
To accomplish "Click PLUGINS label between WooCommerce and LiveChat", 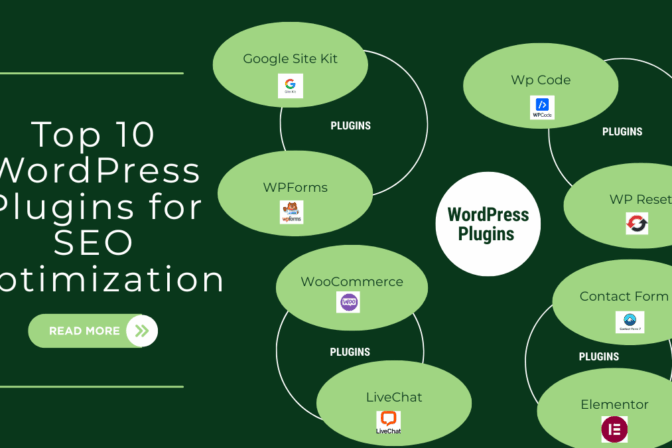I will (350, 352).
